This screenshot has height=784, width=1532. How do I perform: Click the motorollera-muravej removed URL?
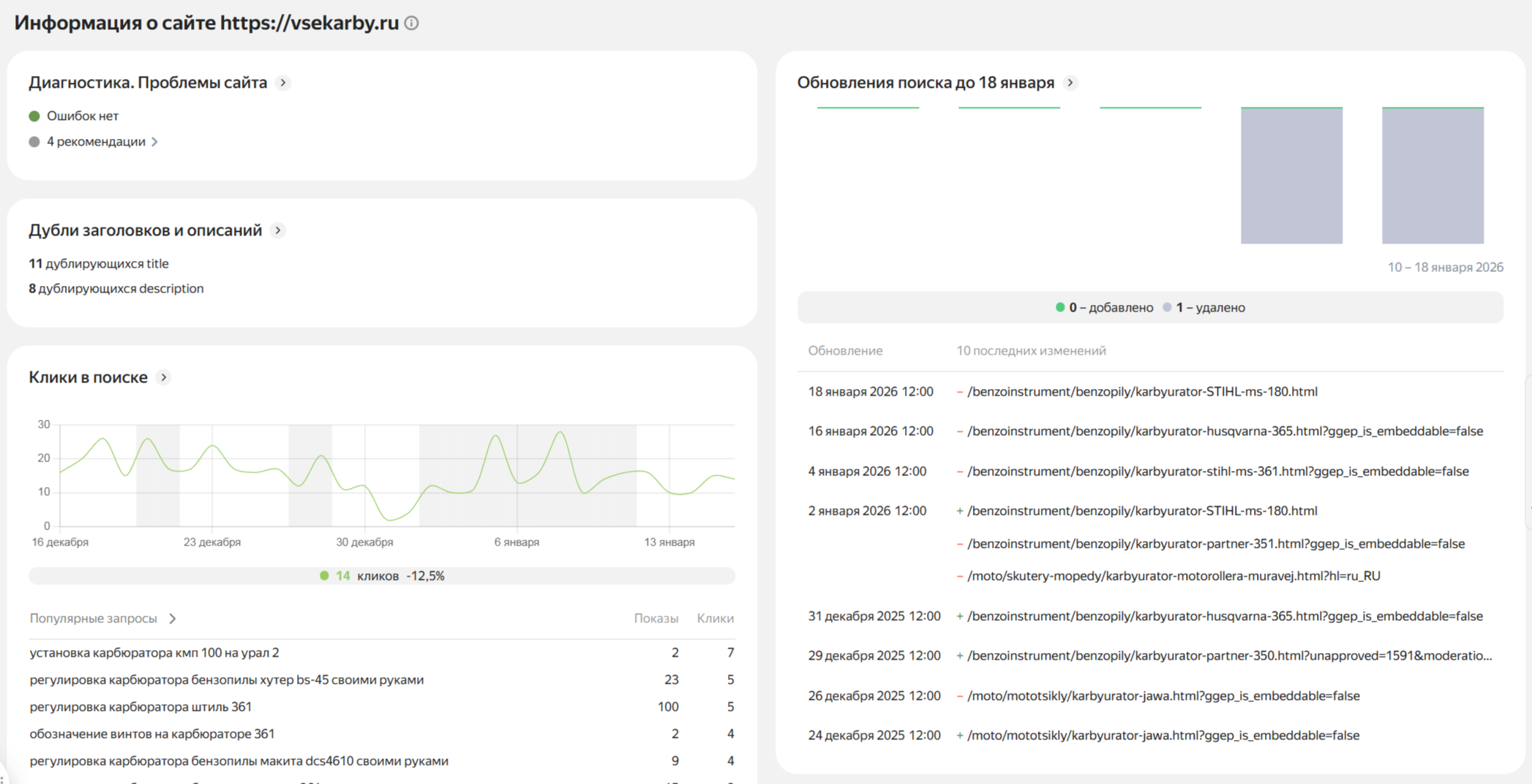[x=1173, y=576]
